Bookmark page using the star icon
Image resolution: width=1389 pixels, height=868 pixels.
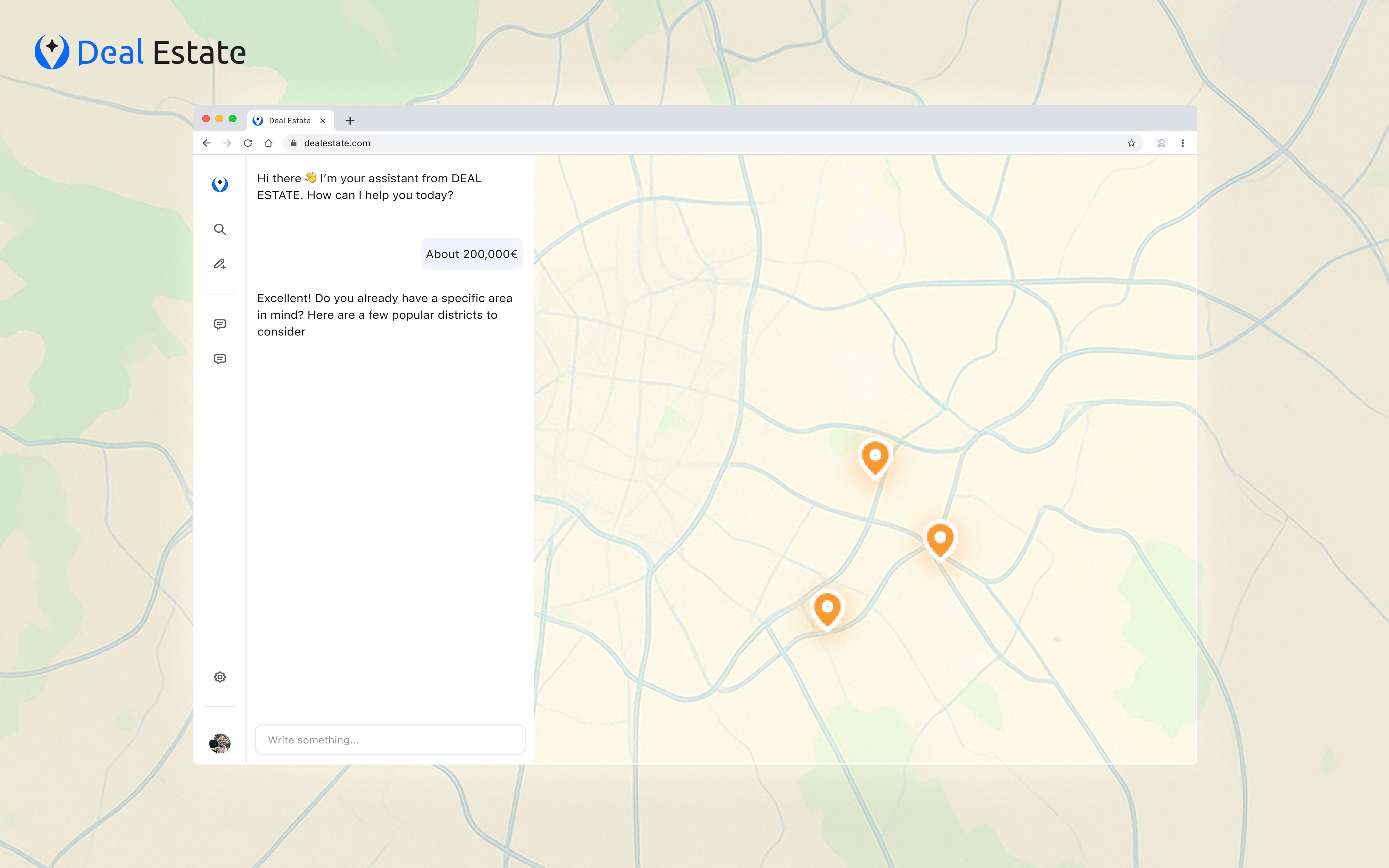pyautogui.click(x=1131, y=143)
